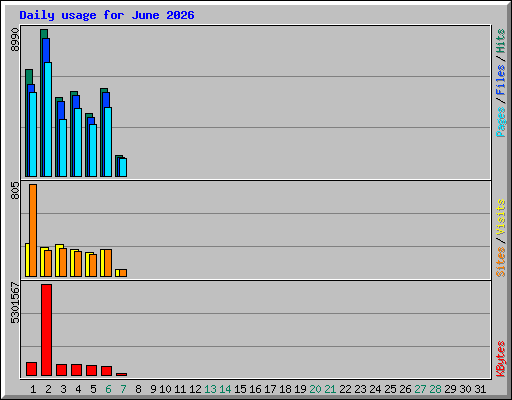Click the day 26 axis label
512x400 pixels.
[405, 389]
